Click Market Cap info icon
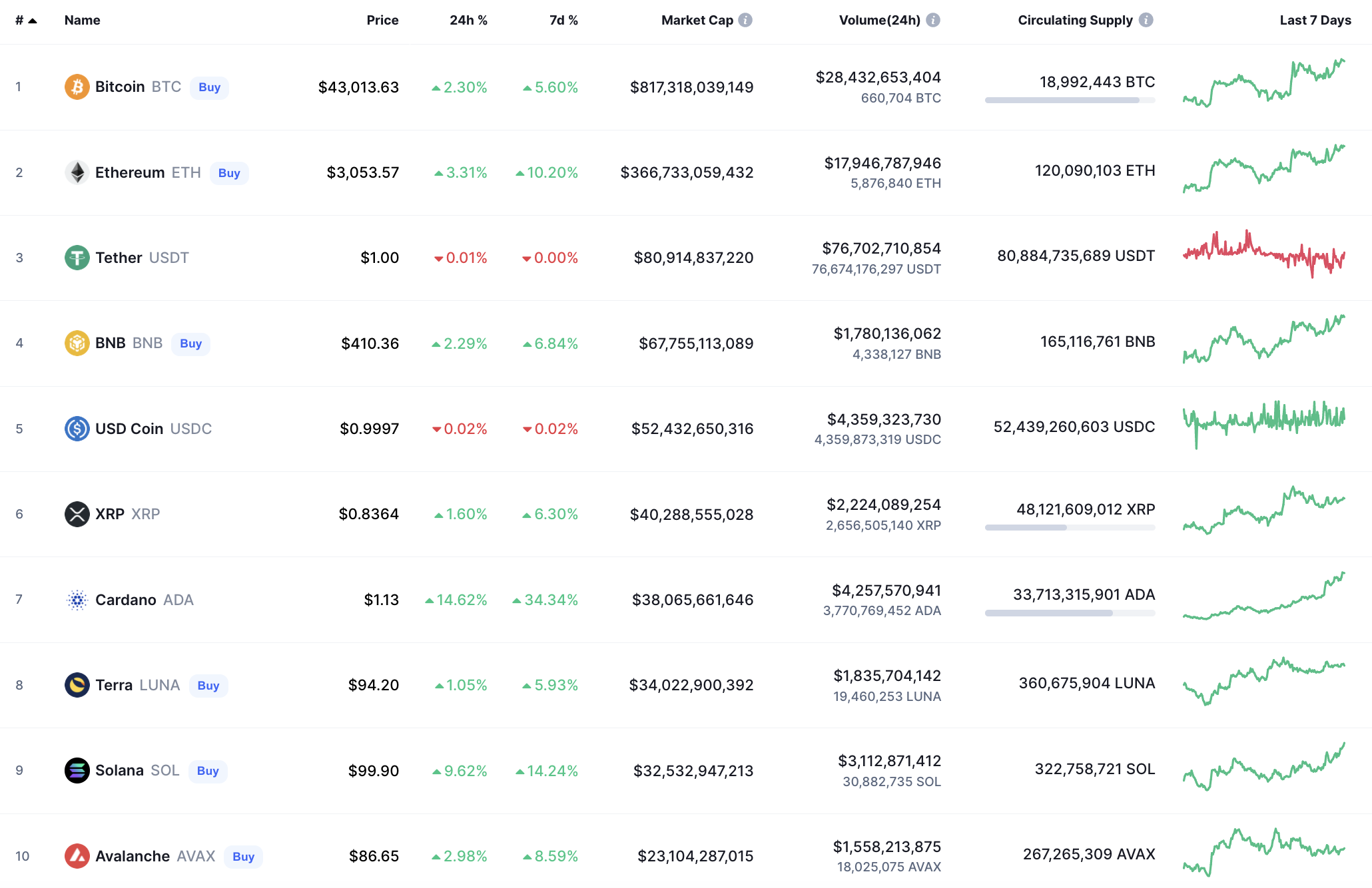This screenshot has width=1372, height=888. [x=745, y=20]
